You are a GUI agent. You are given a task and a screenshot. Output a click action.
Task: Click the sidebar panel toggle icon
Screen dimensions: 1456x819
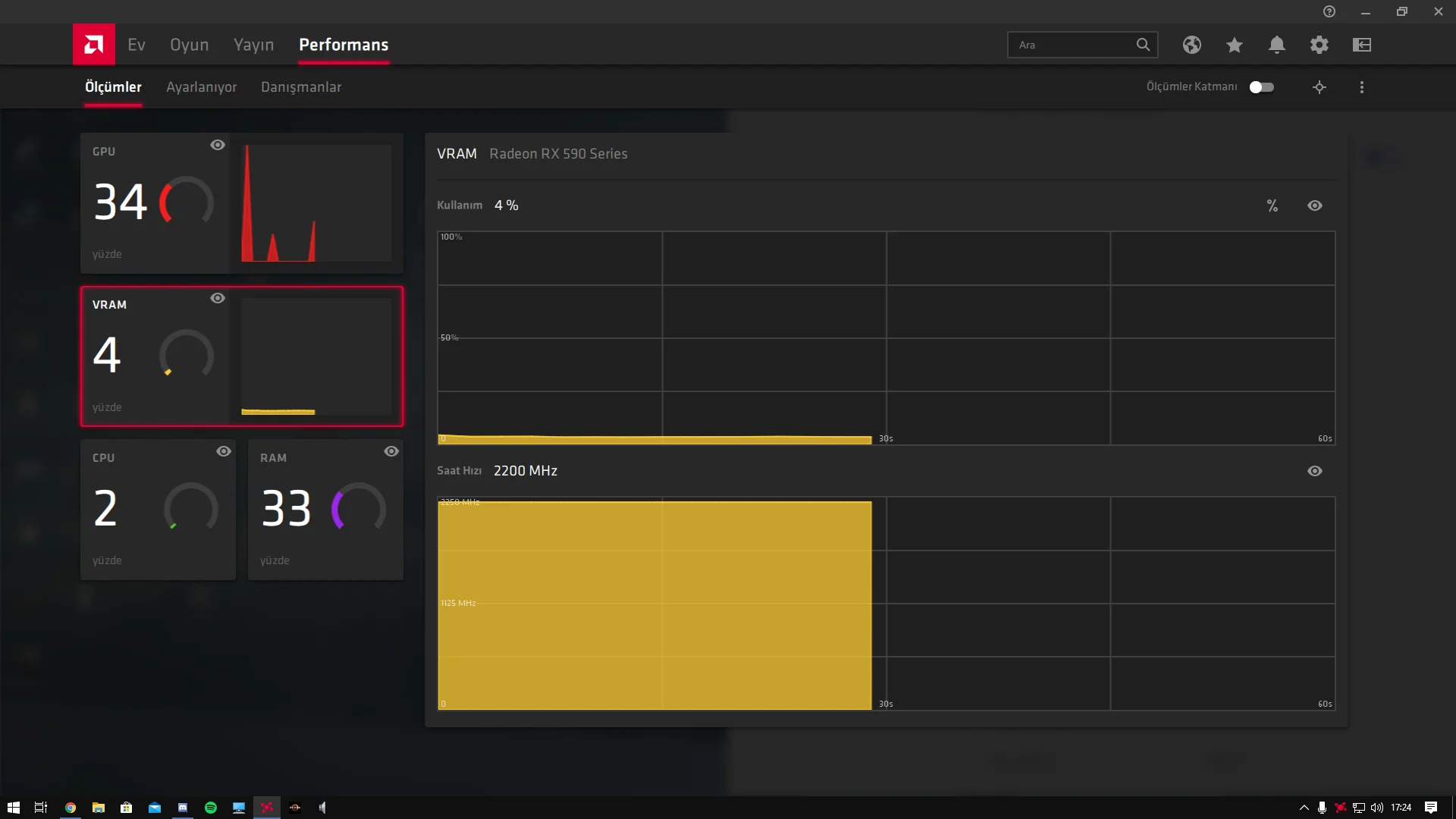1361,45
